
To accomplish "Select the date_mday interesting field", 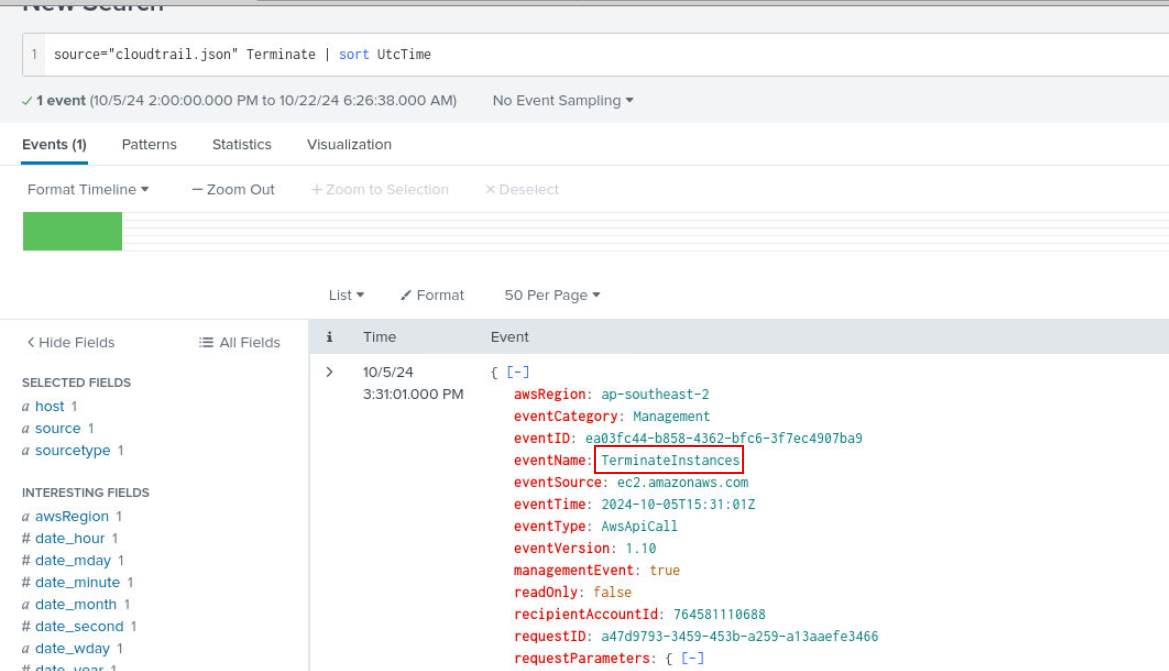I will (x=73, y=561).
